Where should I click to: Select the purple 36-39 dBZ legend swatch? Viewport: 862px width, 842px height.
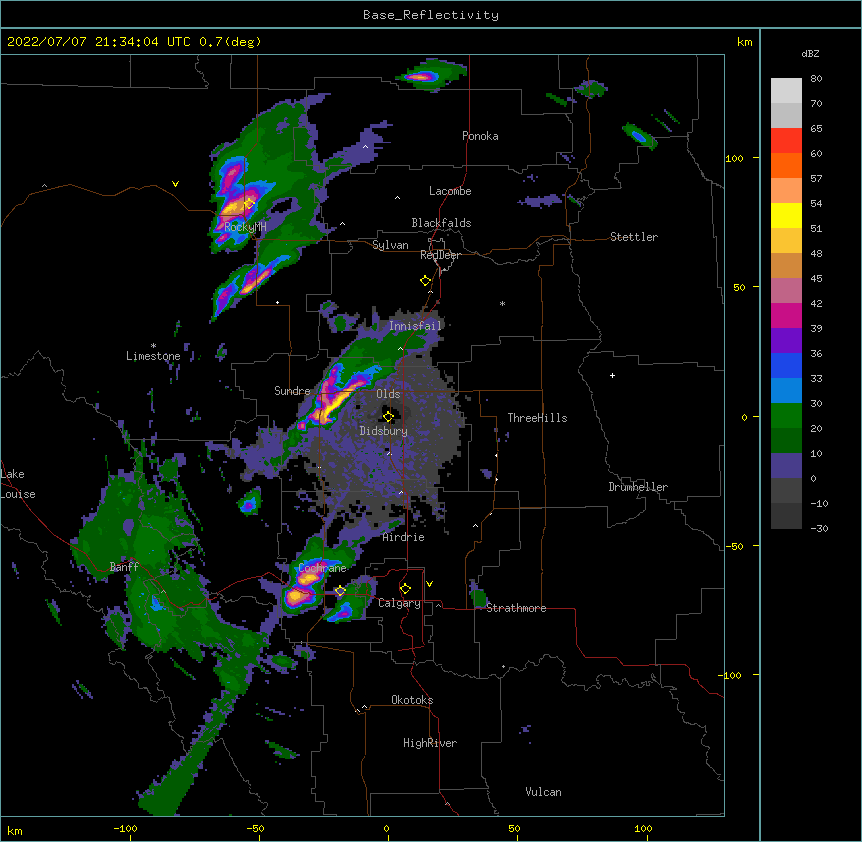tap(786, 341)
